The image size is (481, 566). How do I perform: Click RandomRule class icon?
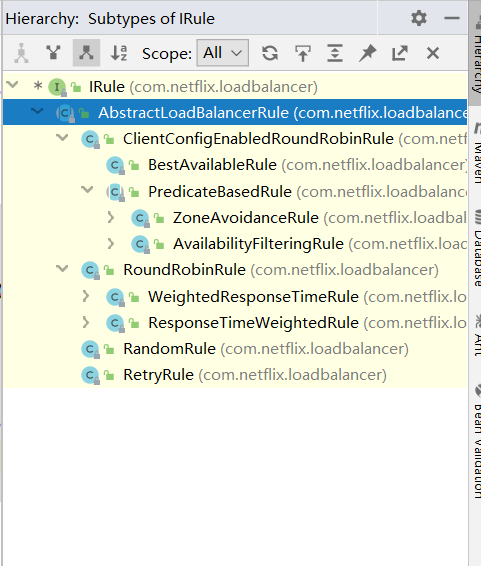[x=90, y=349]
